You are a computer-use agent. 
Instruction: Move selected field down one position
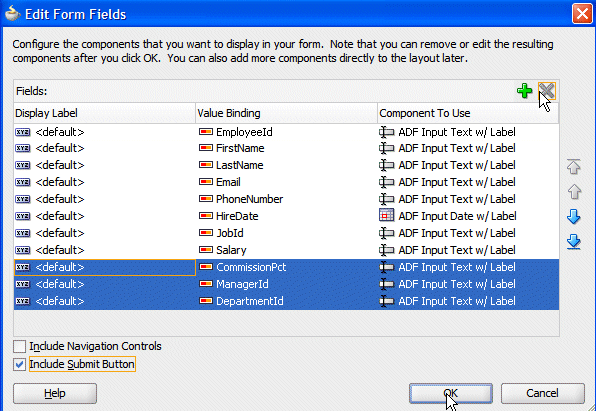574,216
